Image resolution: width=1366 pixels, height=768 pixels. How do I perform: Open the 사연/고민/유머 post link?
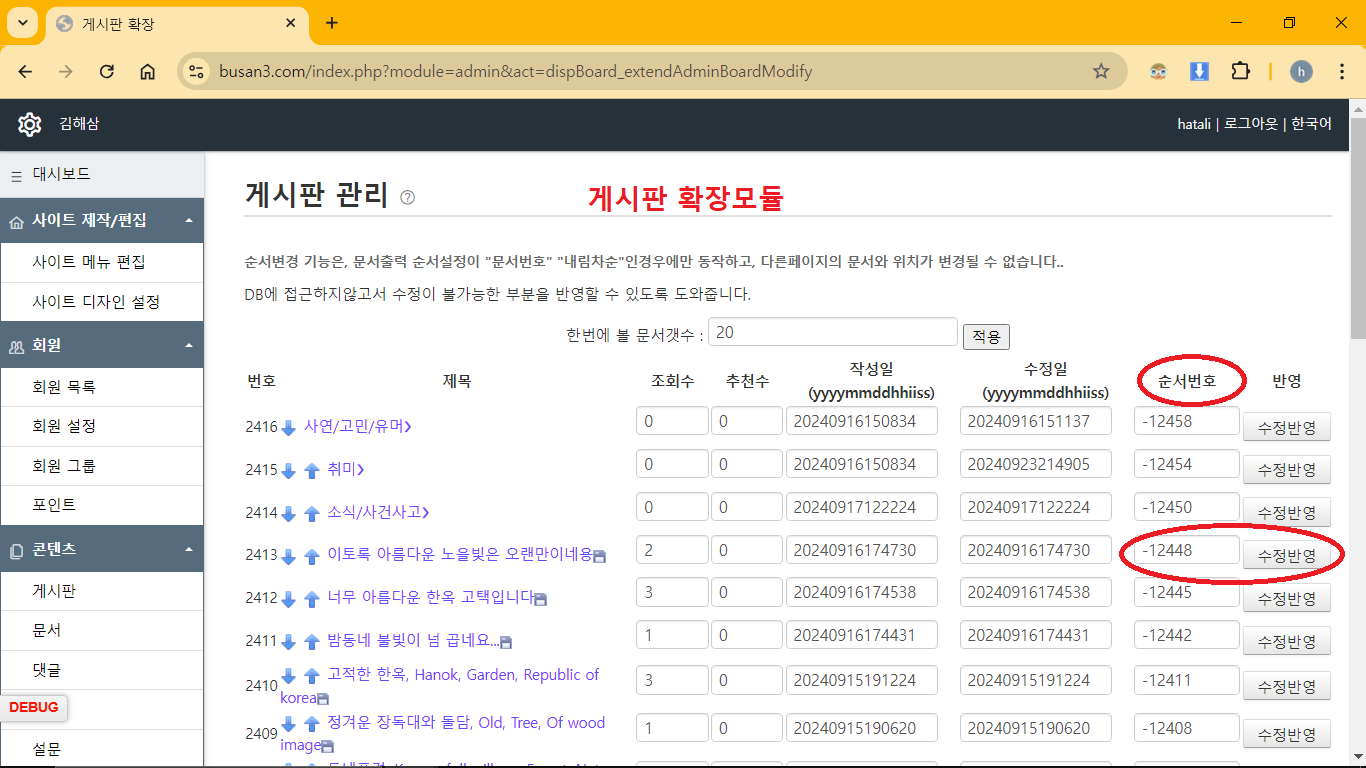pos(358,426)
